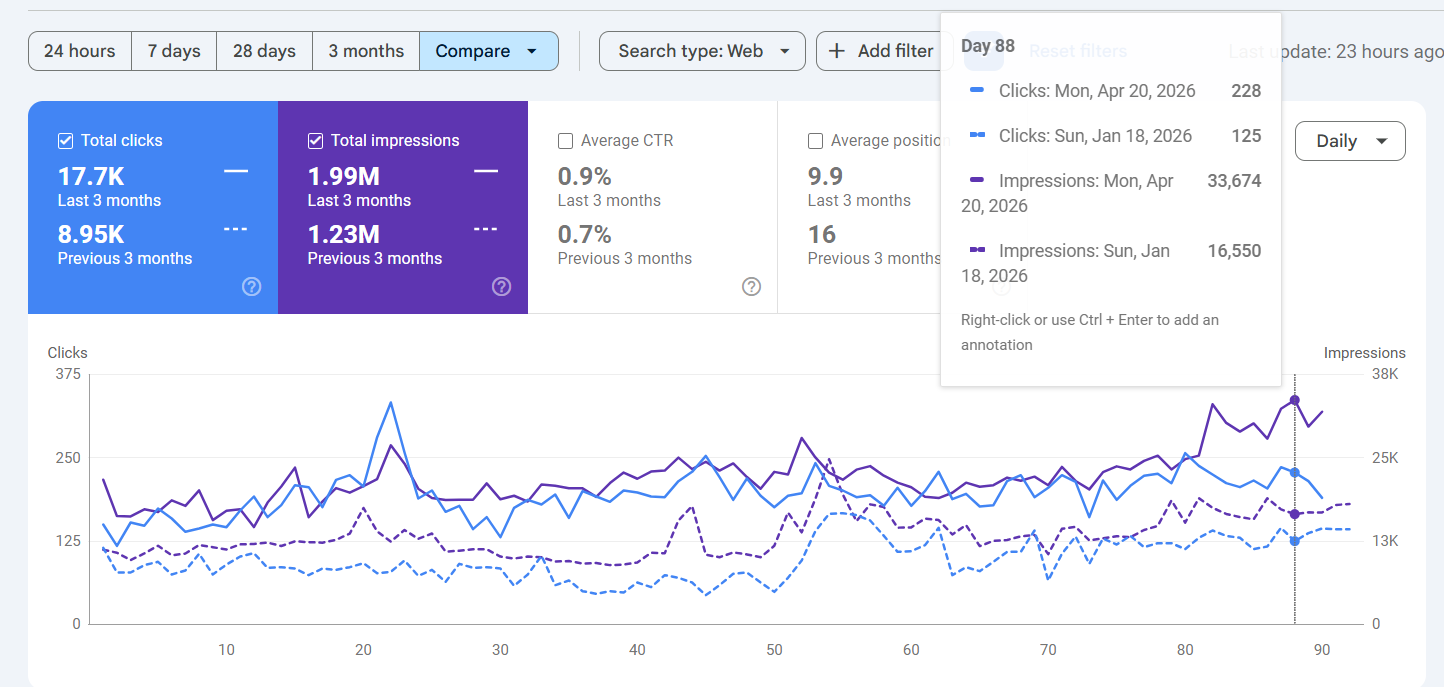
Task: Click the 50 day label on x-axis
Action: 774,650
